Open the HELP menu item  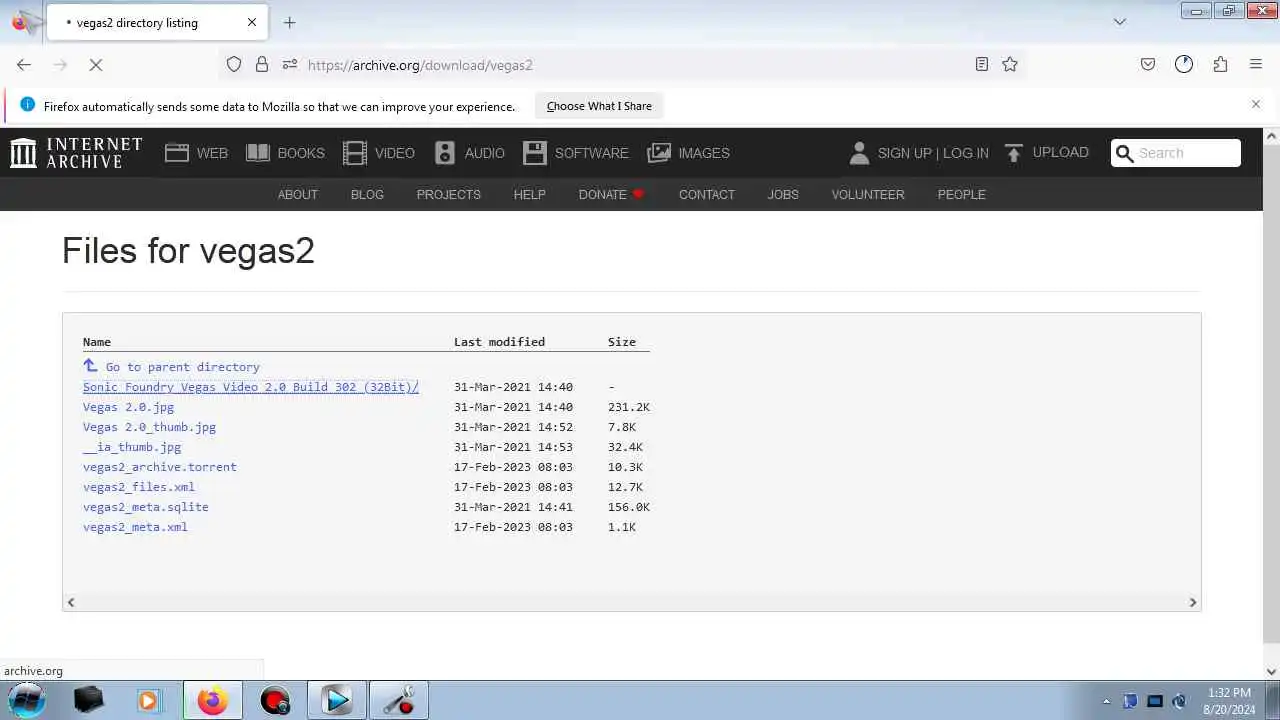(x=530, y=194)
